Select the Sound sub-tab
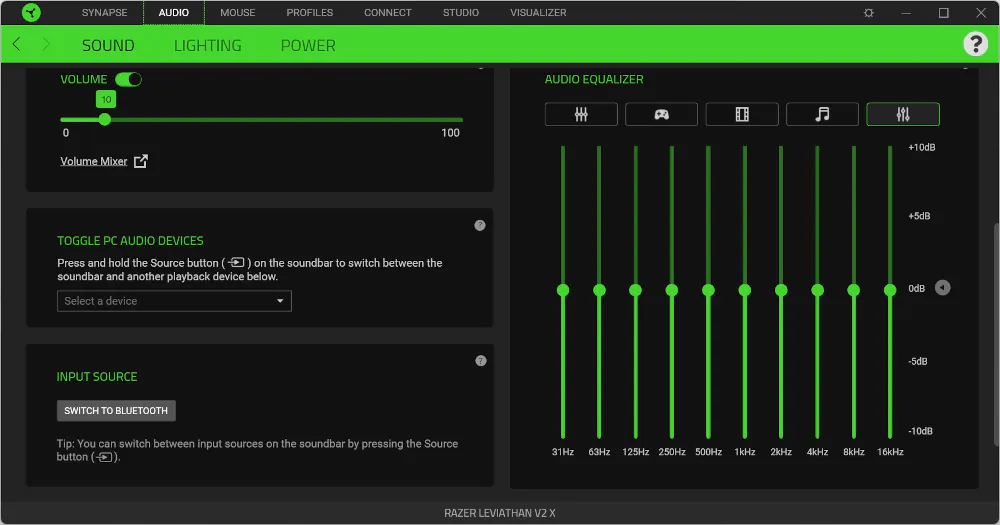 [x=108, y=45]
